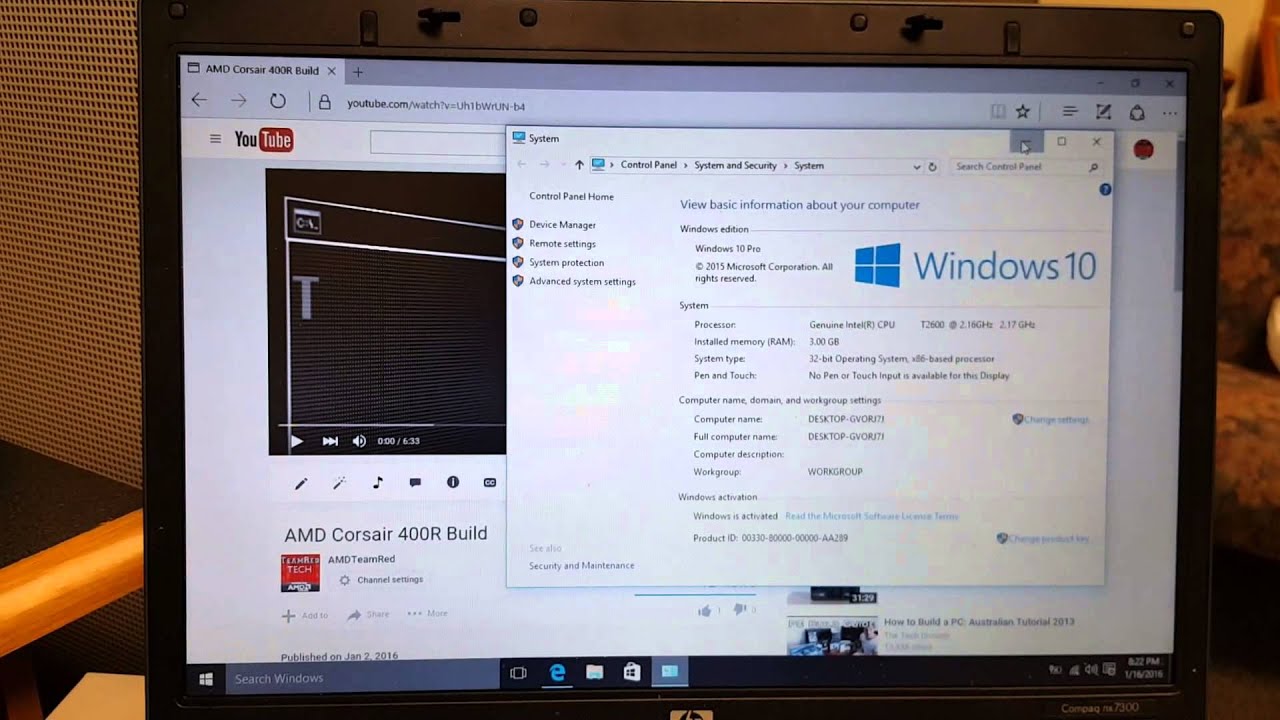Open How to Build a PC suggested video
Image resolution: width=1280 pixels, height=720 pixels.
point(979,622)
